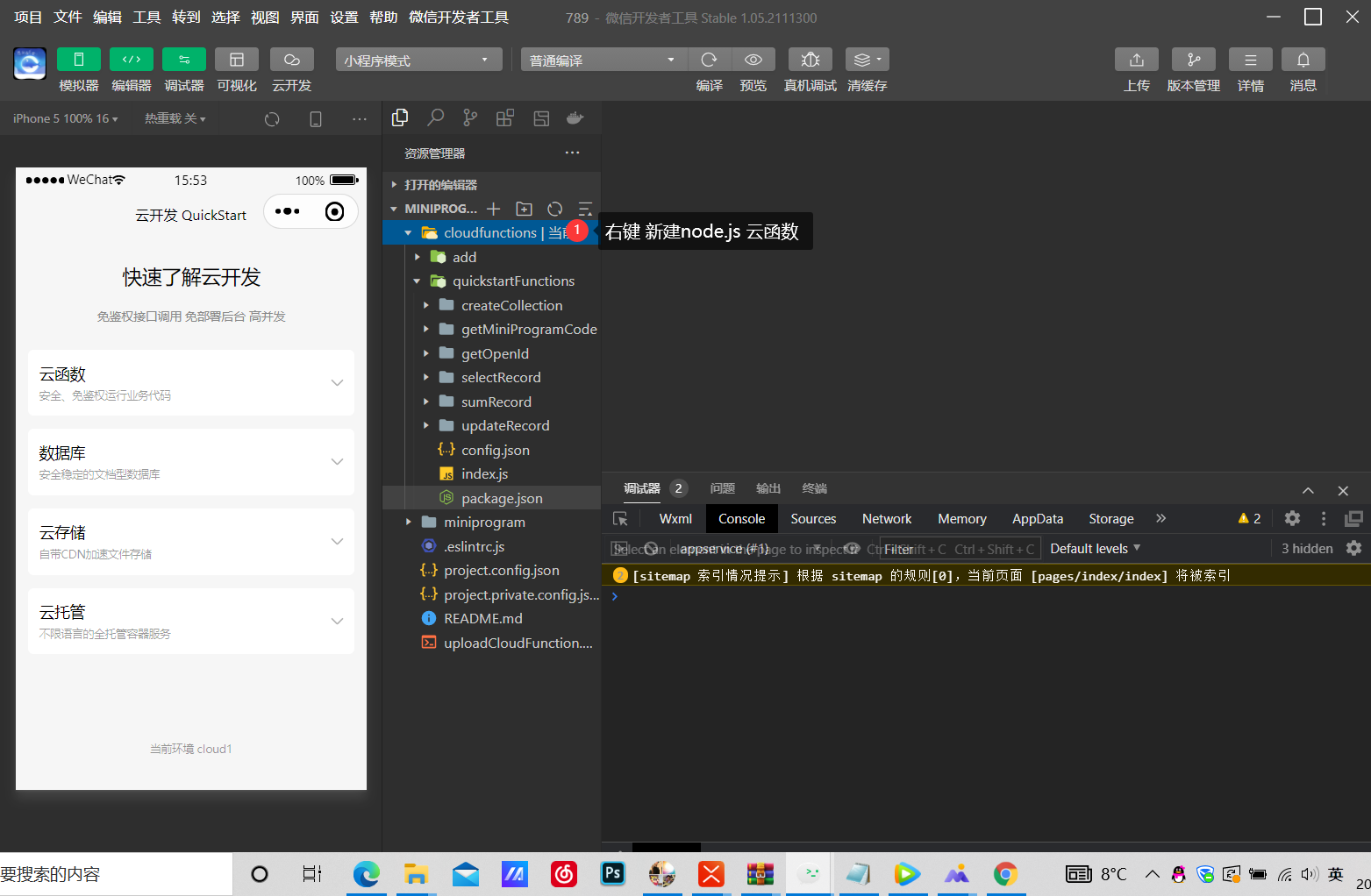Click the compile (编译) refresh icon
The width and height of the screenshot is (1371, 896).
709,60
